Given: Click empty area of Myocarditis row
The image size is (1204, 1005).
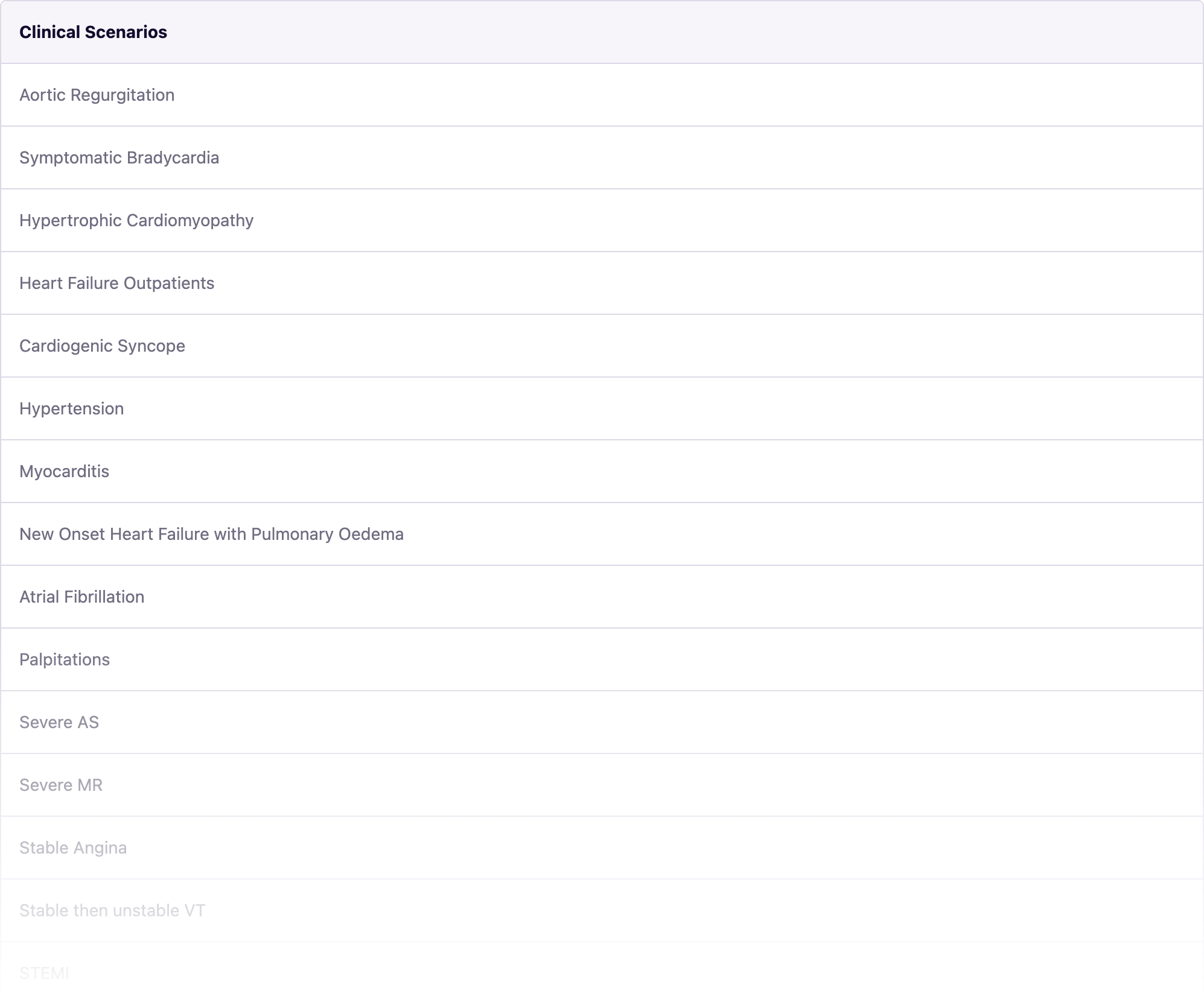Looking at the screenshot, I should click(604, 472).
